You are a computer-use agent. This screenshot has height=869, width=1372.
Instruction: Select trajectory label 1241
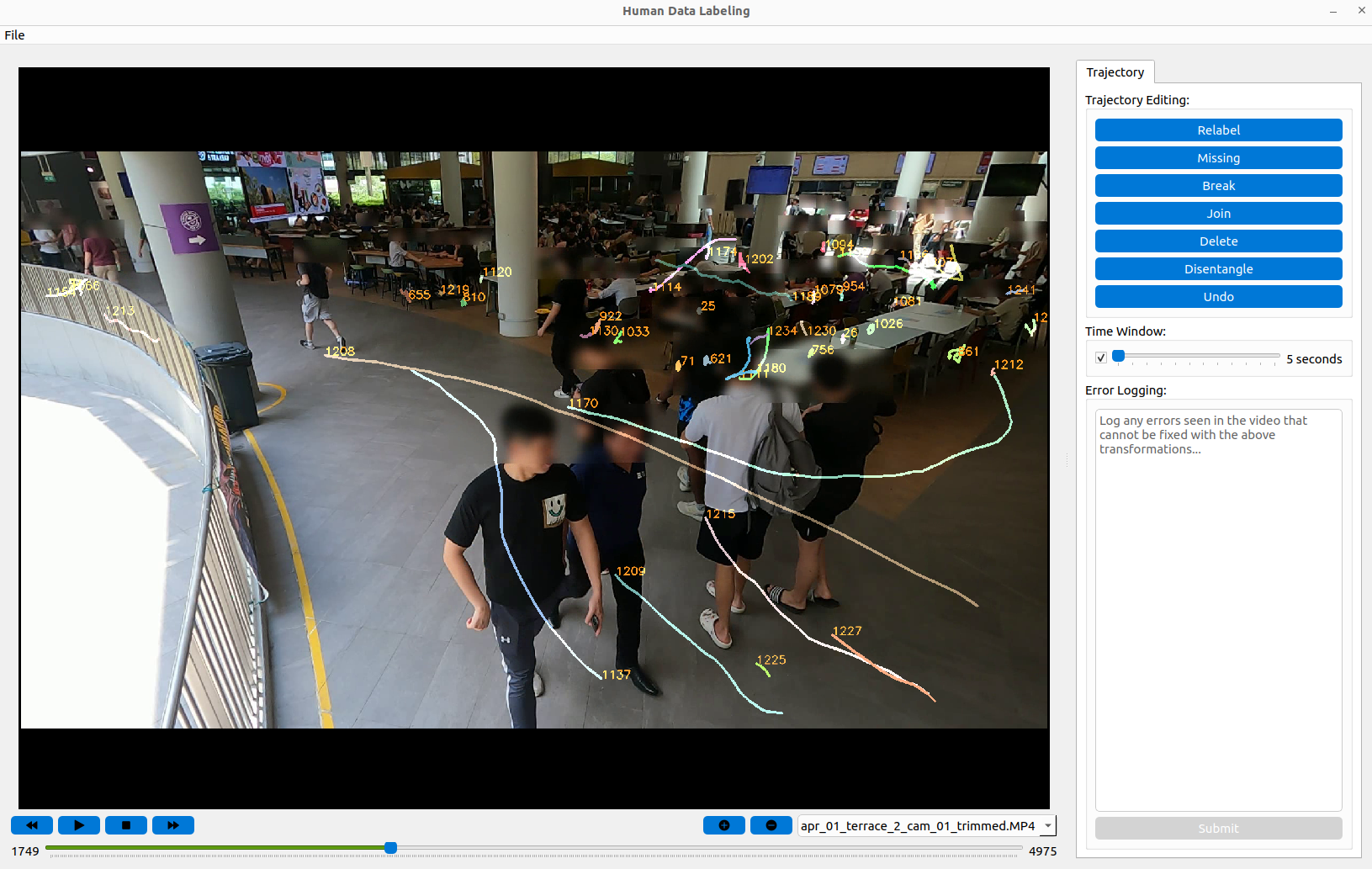point(1021,290)
